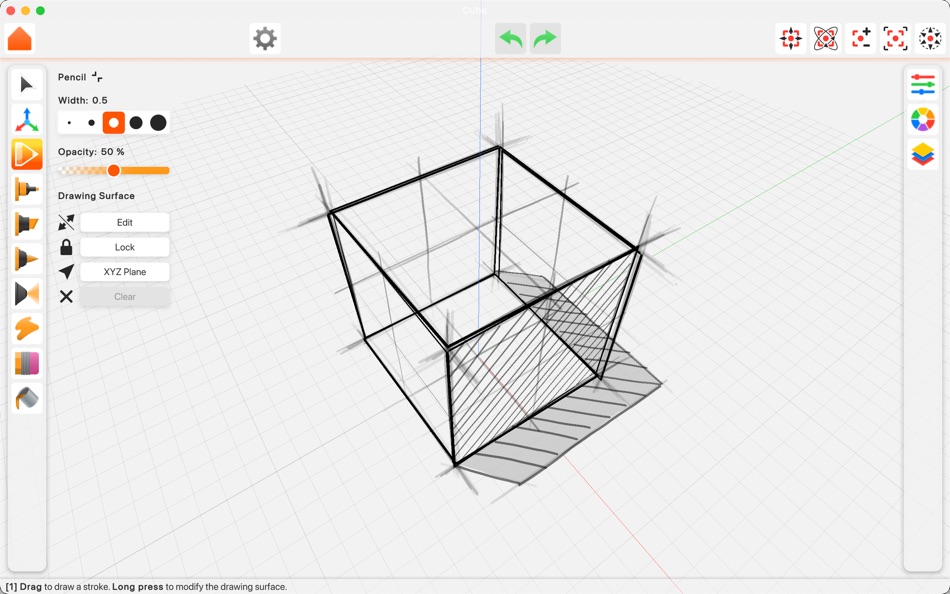950x594 pixels.
Task: Click the green undo arrow
Action: click(x=511, y=39)
